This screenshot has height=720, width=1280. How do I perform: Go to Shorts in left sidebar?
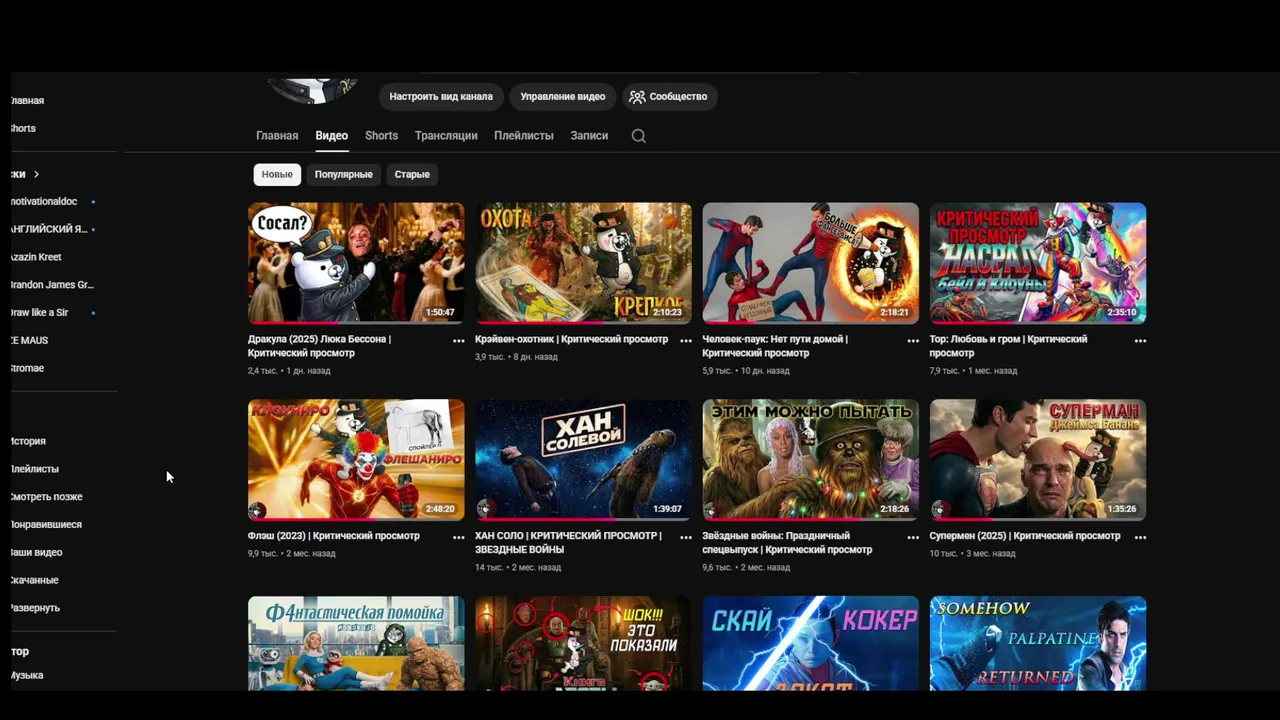click(x=23, y=129)
